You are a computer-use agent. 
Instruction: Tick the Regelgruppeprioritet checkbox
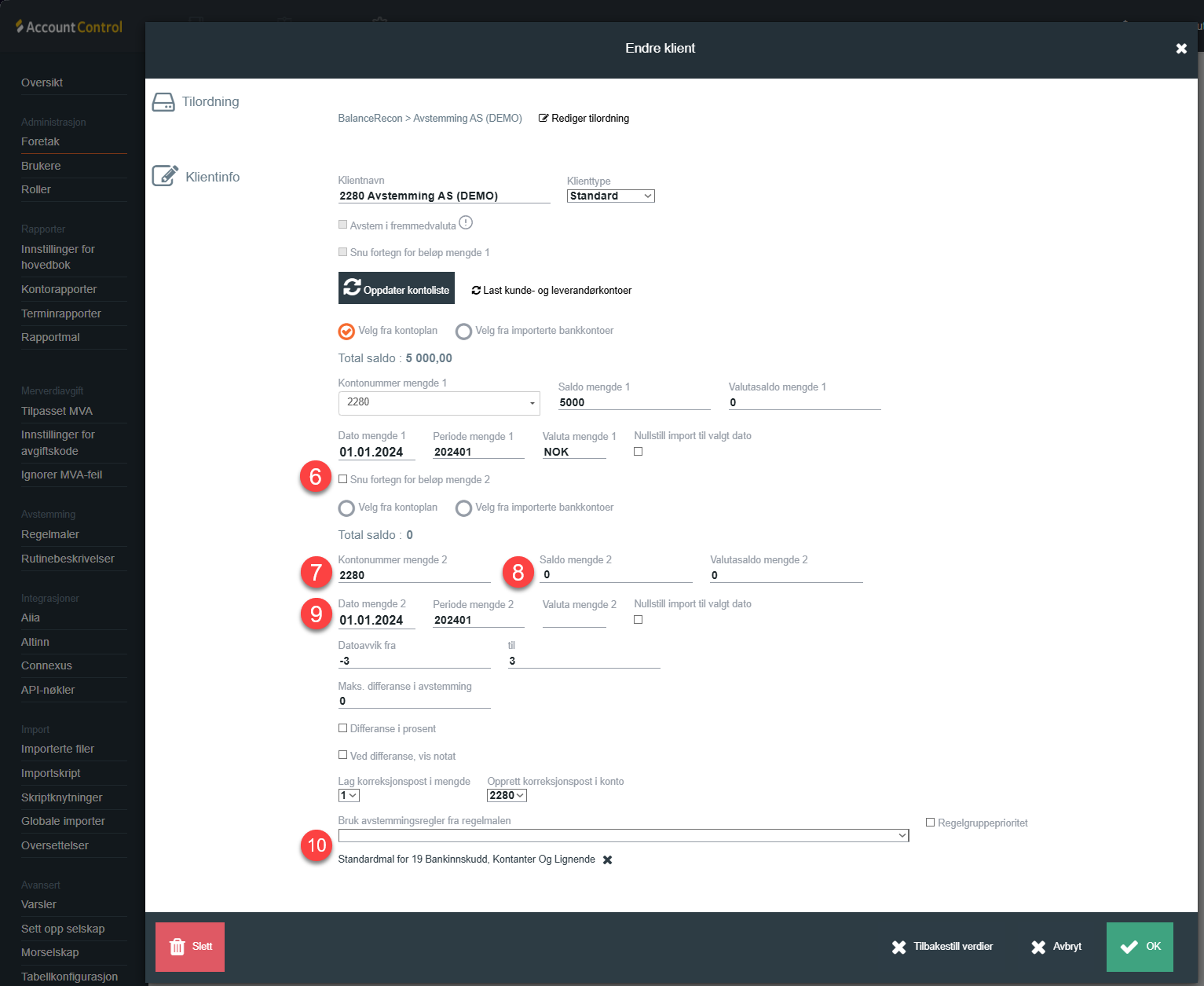tap(931, 823)
